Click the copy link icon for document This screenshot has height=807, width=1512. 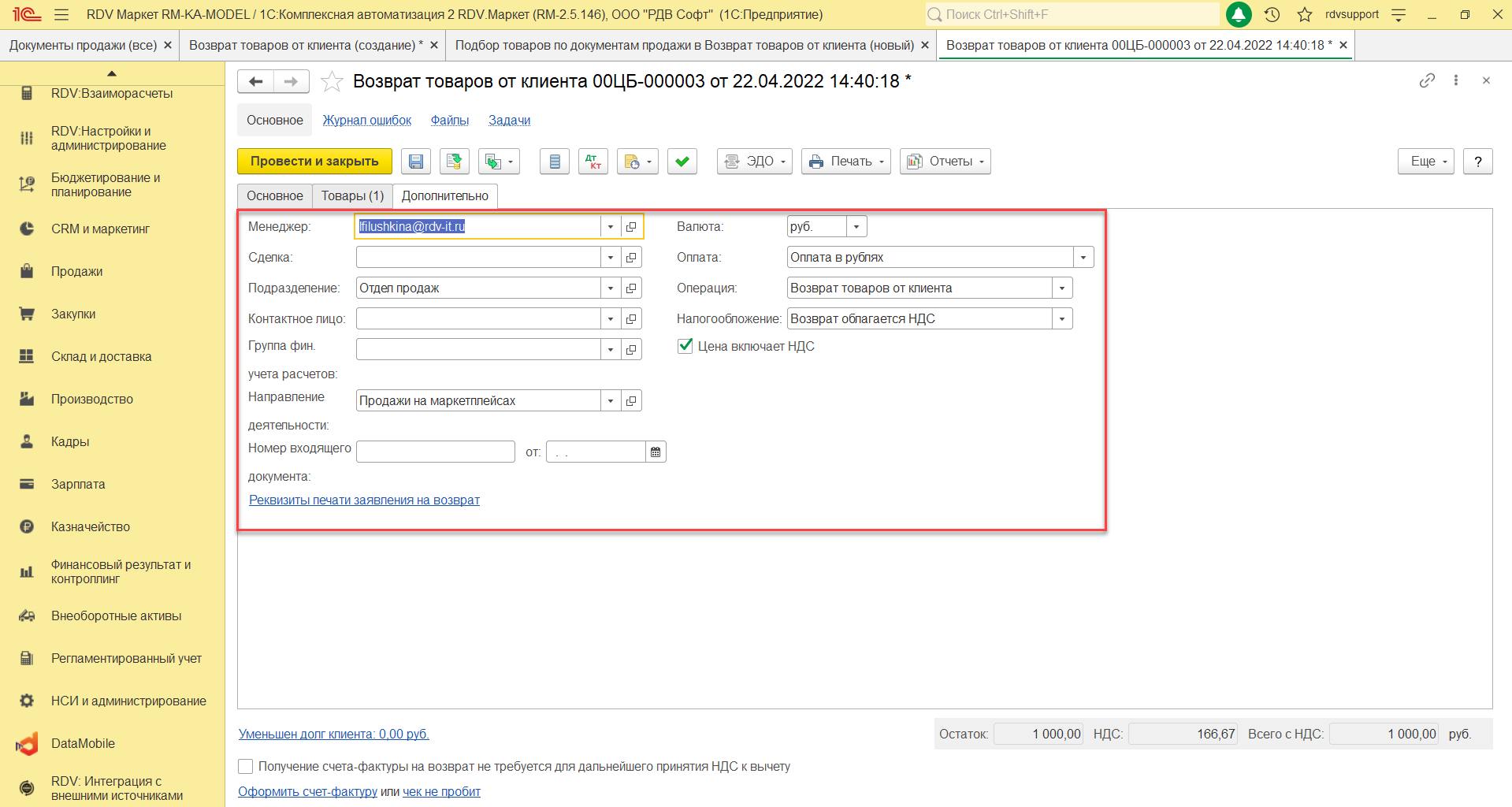point(1427,80)
